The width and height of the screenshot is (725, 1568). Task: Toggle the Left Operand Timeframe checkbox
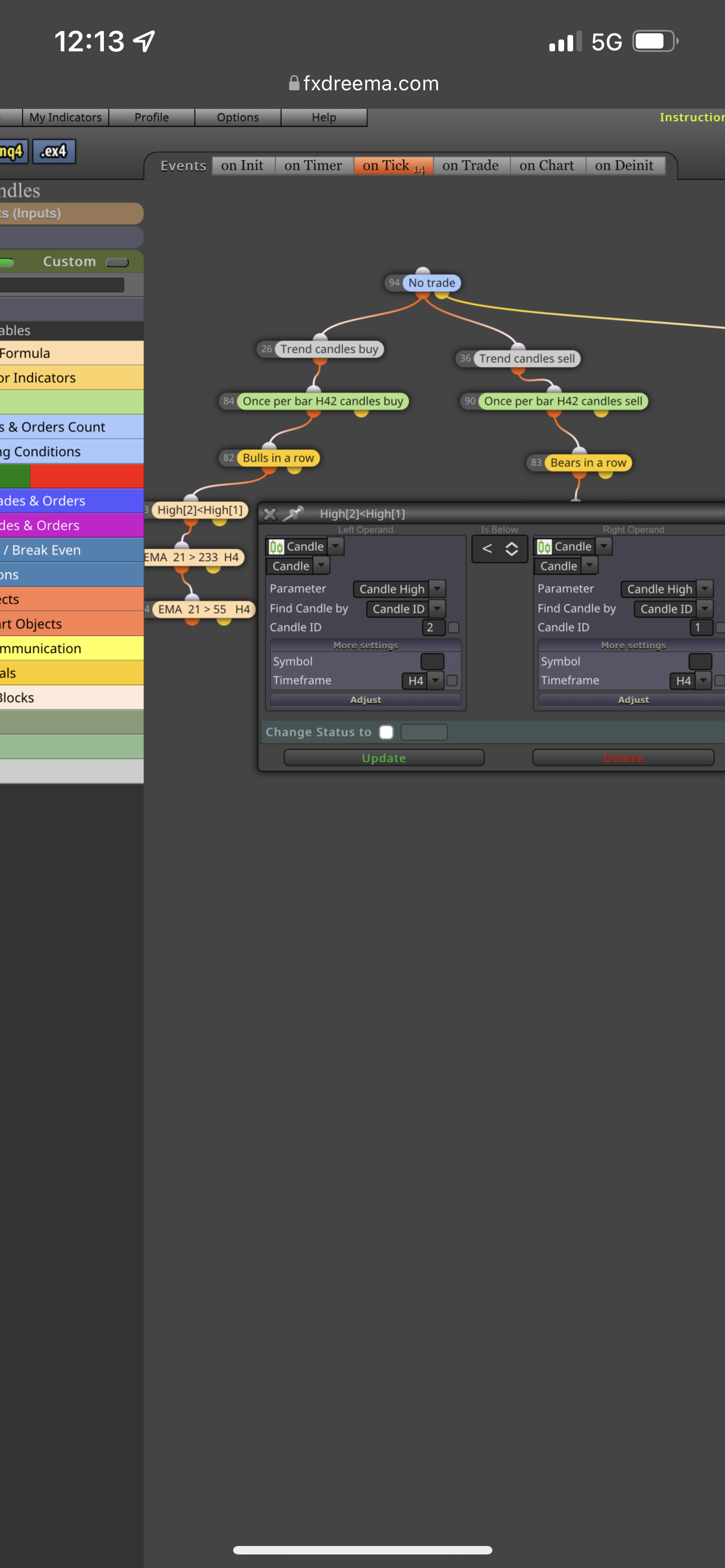452,680
